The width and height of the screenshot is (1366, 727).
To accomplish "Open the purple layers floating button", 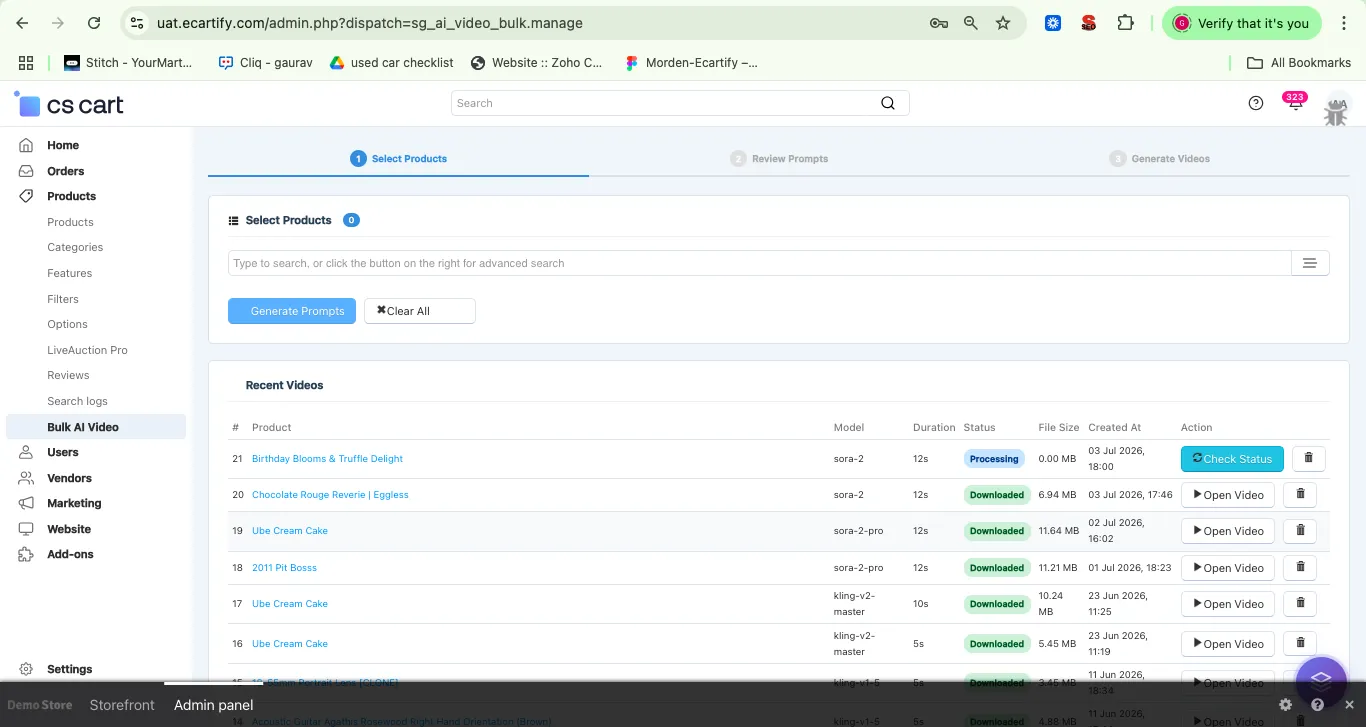I will [x=1321, y=680].
